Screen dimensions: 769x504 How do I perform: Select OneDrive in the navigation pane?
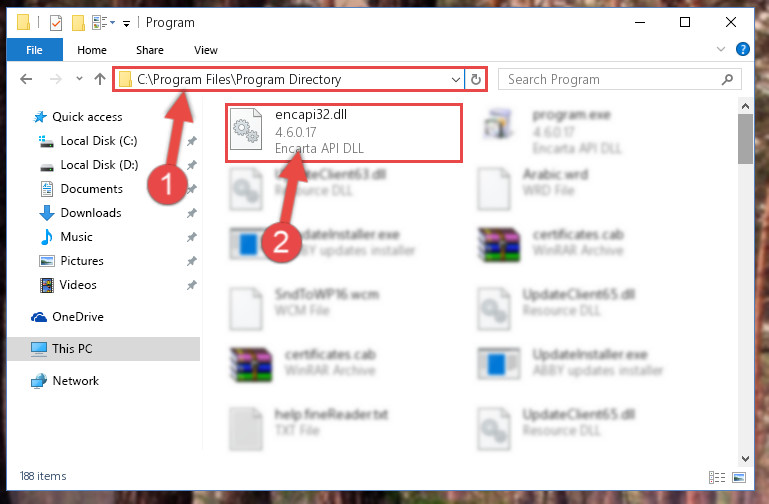(78, 317)
